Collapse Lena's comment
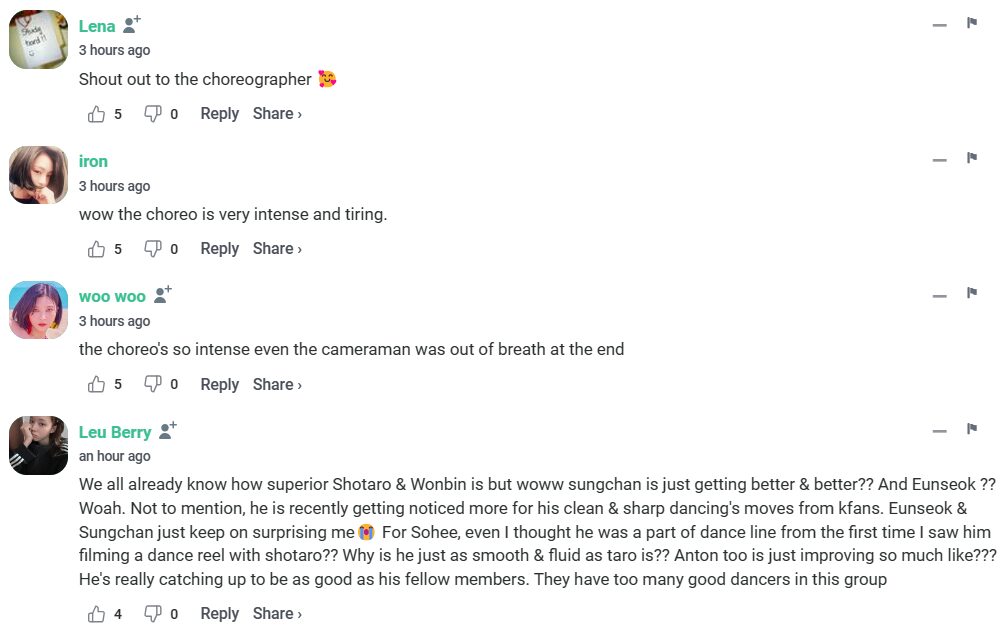Screen dimensions: 1007x634 pyautogui.click(x=939, y=25)
